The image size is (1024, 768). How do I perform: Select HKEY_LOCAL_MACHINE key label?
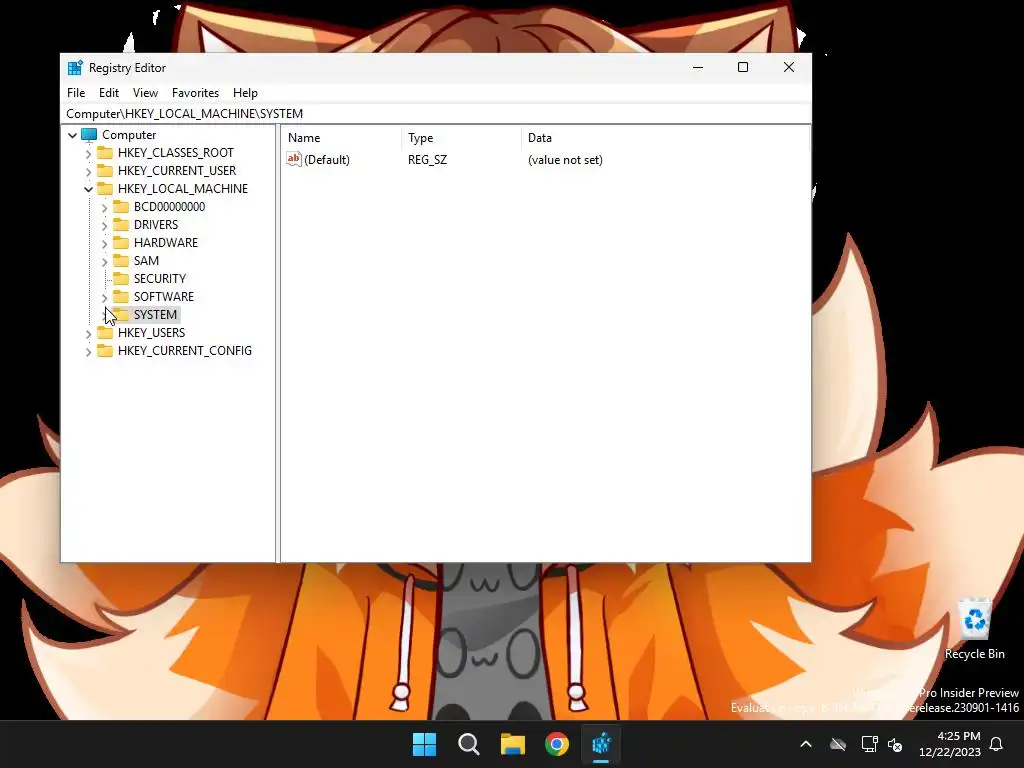click(x=183, y=189)
